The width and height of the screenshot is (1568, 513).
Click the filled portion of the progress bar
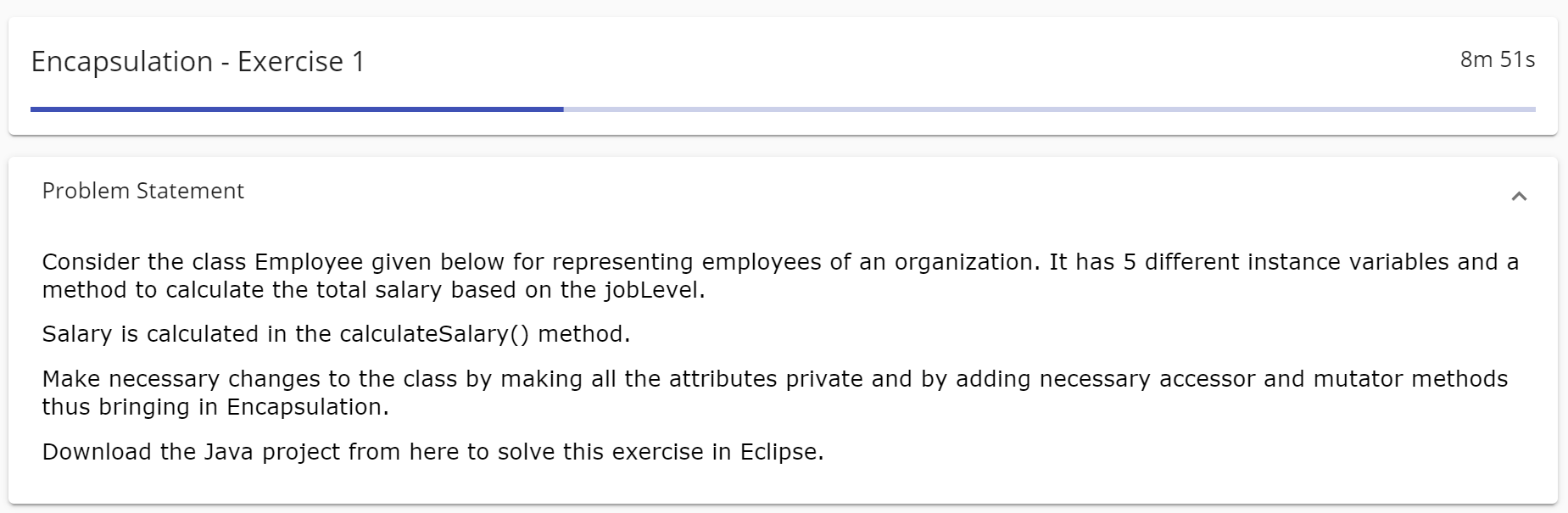297,109
